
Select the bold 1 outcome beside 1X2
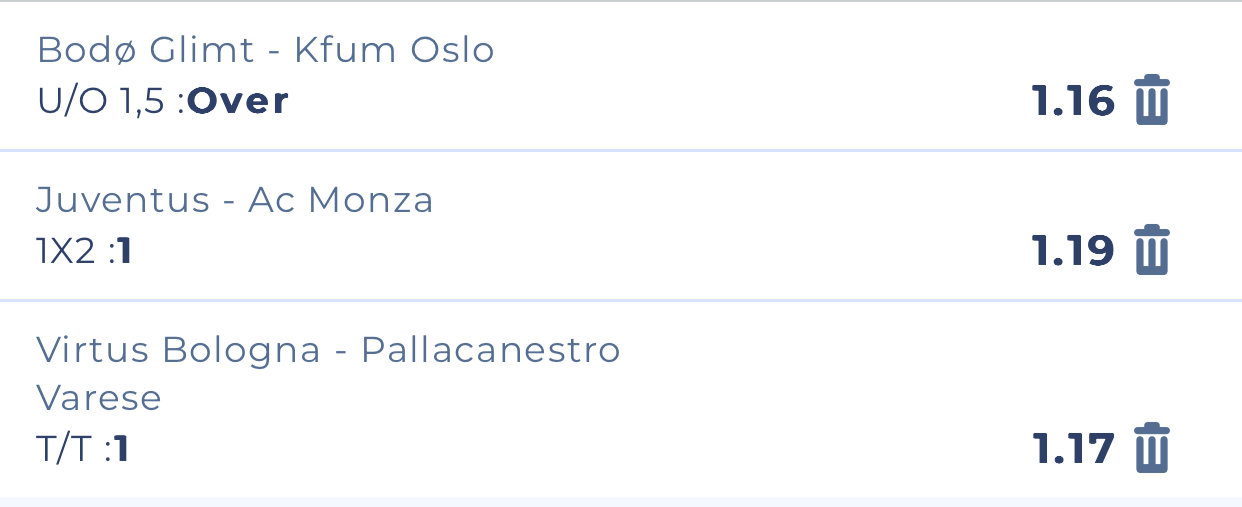coord(125,251)
